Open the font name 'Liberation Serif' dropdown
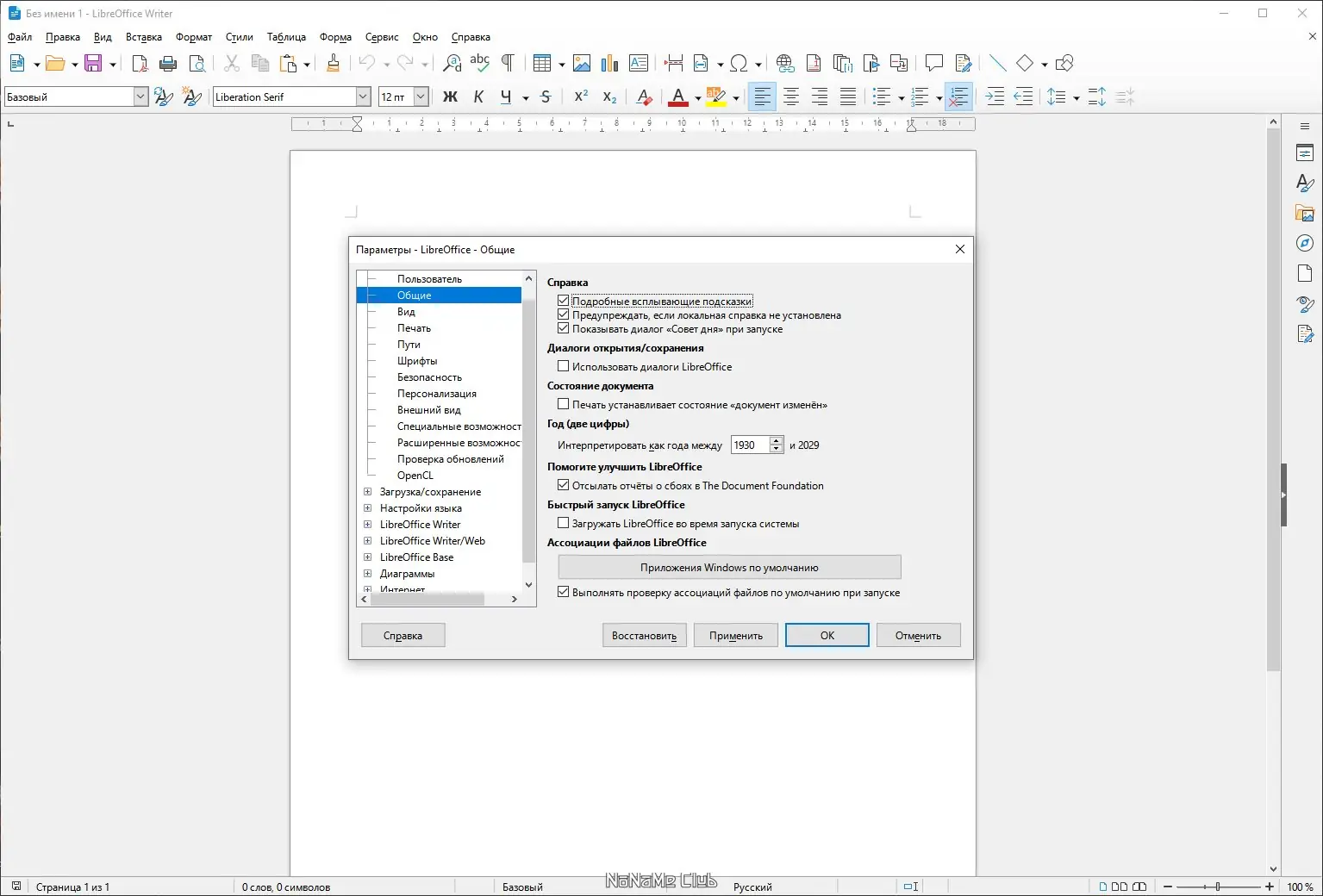The height and width of the screenshot is (896, 1323). 363,97
